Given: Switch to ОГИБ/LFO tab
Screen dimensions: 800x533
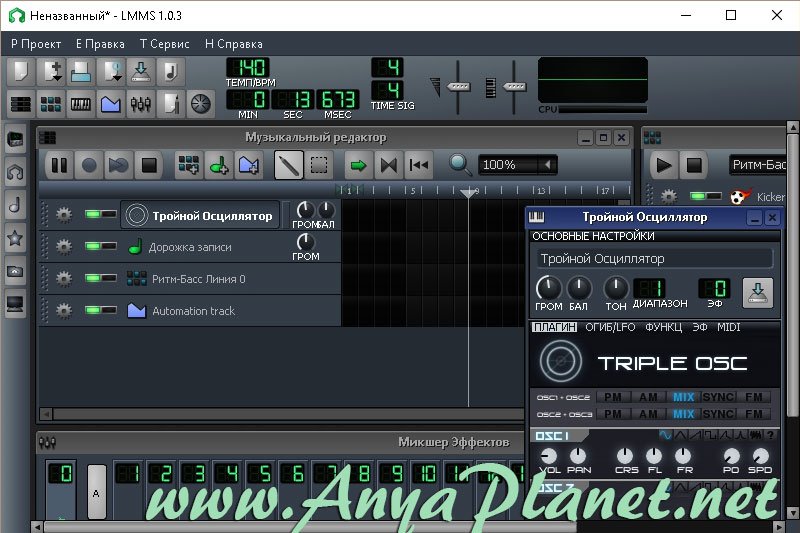Looking at the screenshot, I should pos(610,327).
